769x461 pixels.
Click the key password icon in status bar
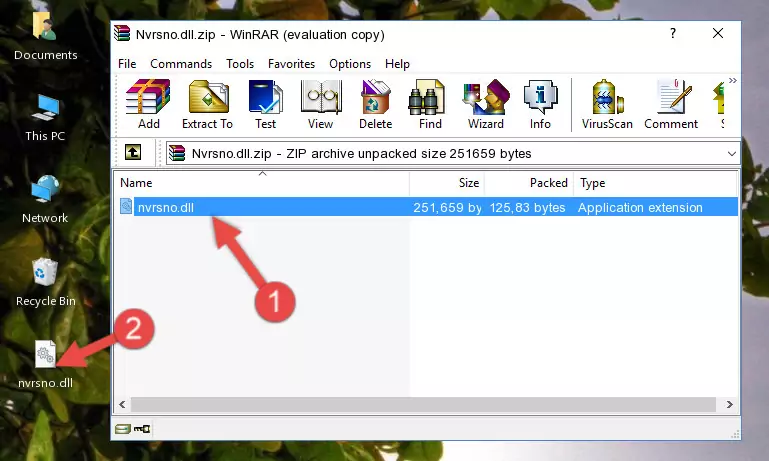coord(142,429)
